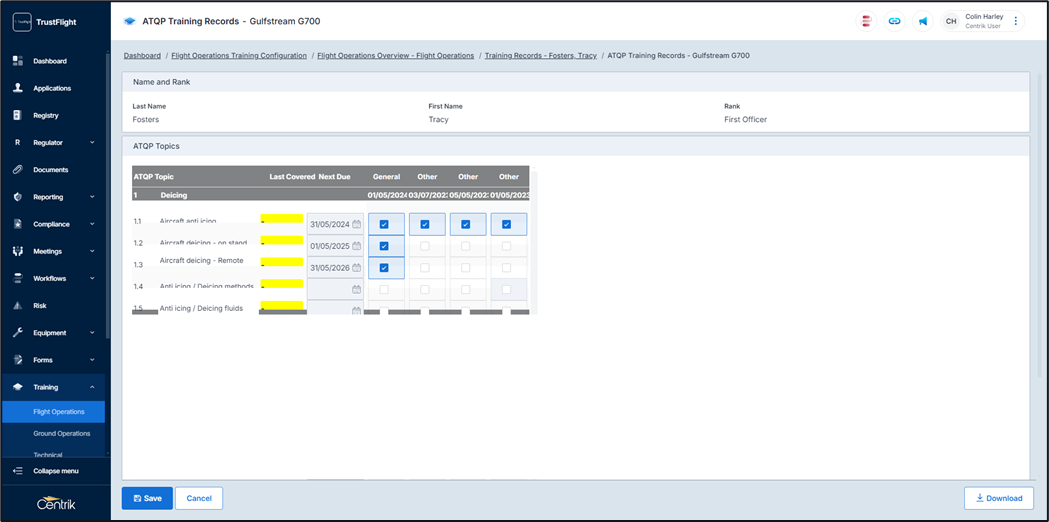Click the megaphone announcements icon
Screen dimensions: 1049x522
tap(922, 21)
